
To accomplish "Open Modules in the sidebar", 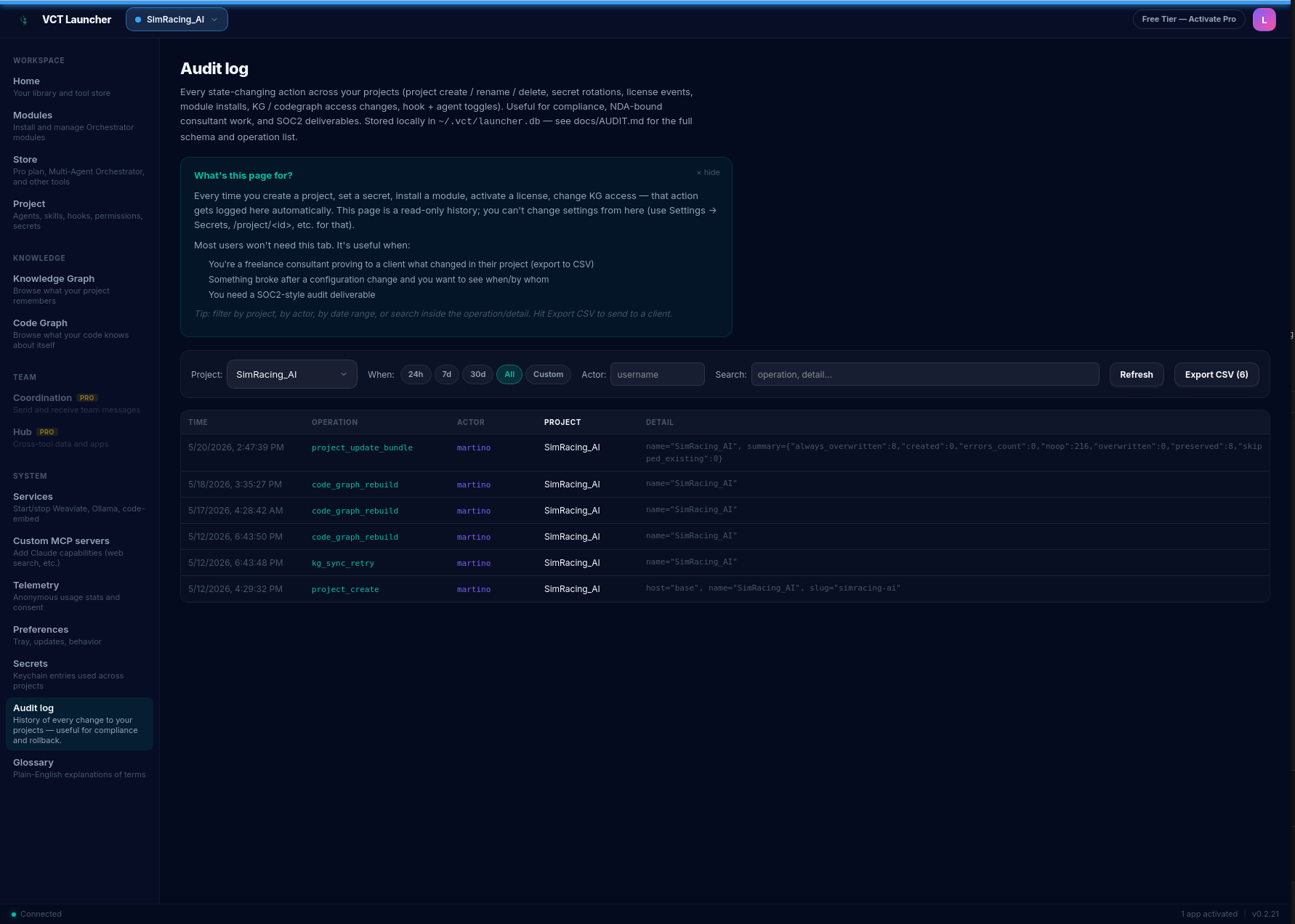I will tap(79, 126).
